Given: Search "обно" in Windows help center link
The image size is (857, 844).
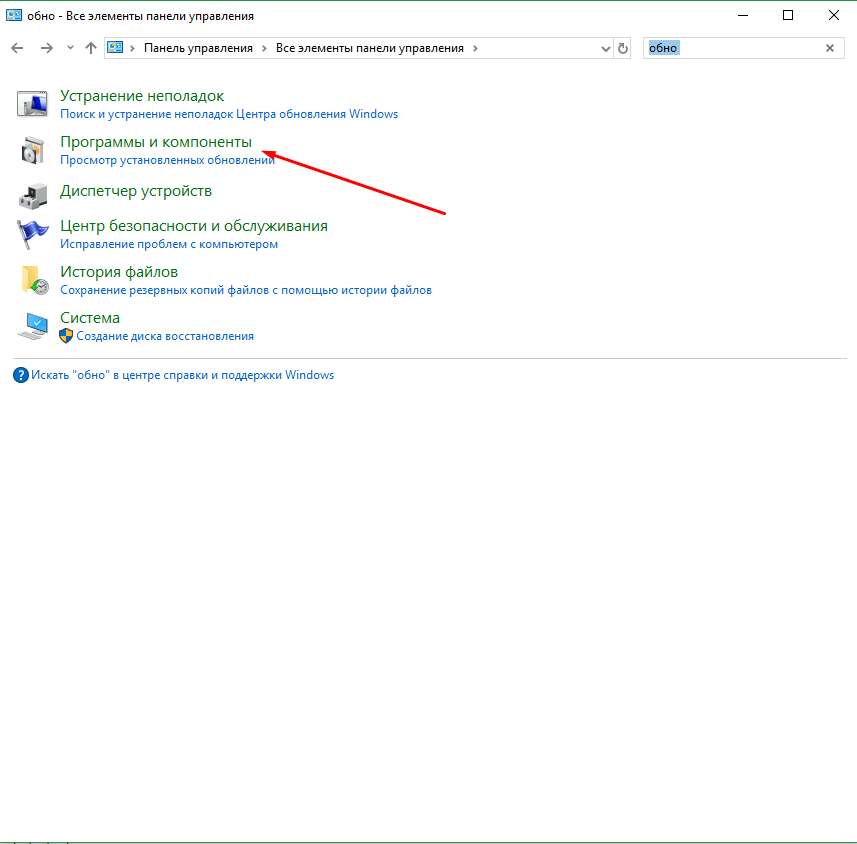Looking at the screenshot, I should [183, 375].
